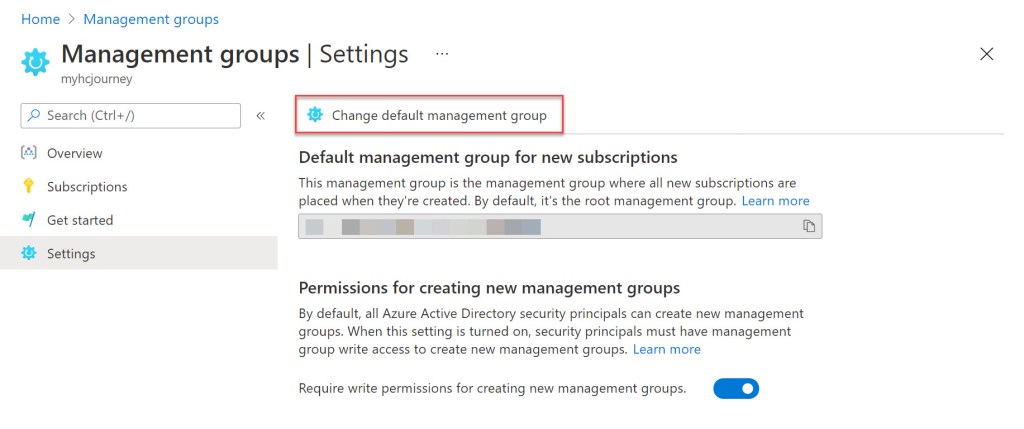Copy the default management group ID
The image size is (1024, 429).
pyautogui.click(x=809, y=227)
